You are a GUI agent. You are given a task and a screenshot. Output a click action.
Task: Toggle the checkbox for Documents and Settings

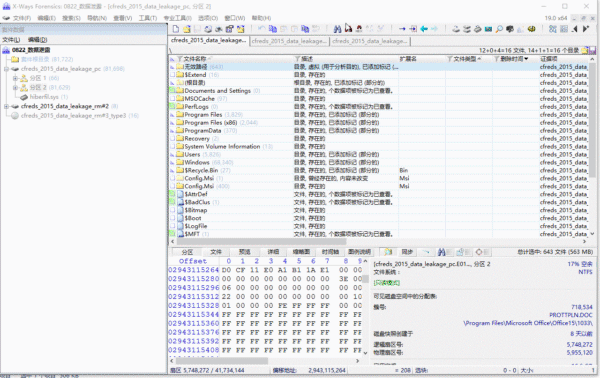pyautogui.click(x=173, y=91)
